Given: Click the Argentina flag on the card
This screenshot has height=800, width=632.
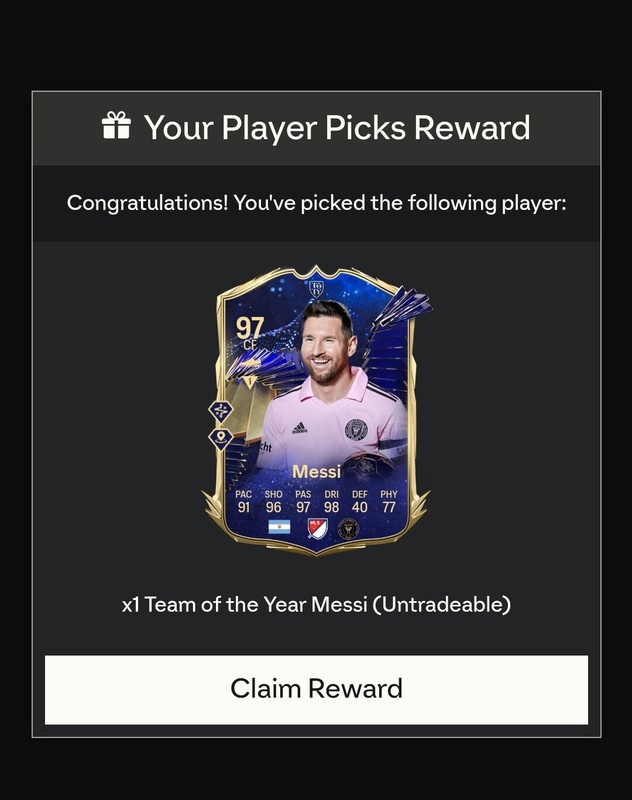Looking at the screenshot, I should (280, 527).
